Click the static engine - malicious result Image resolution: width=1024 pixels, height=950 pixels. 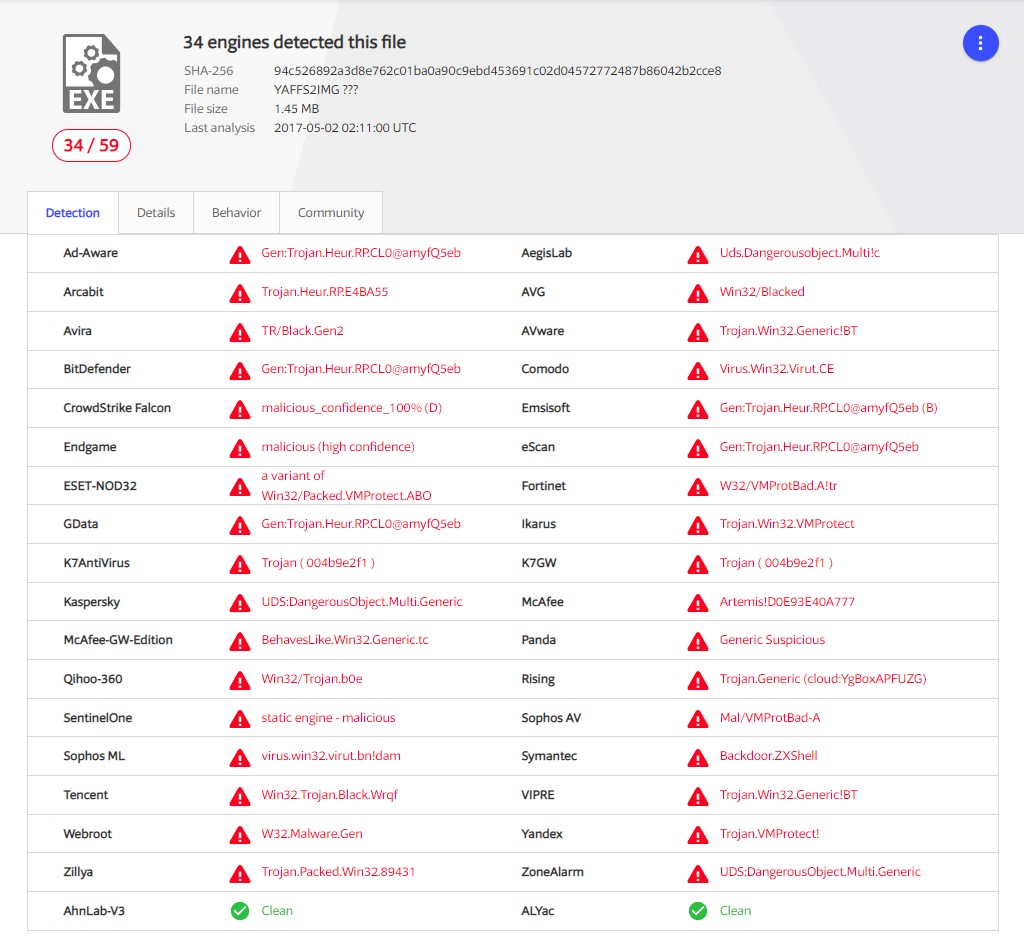328,718
